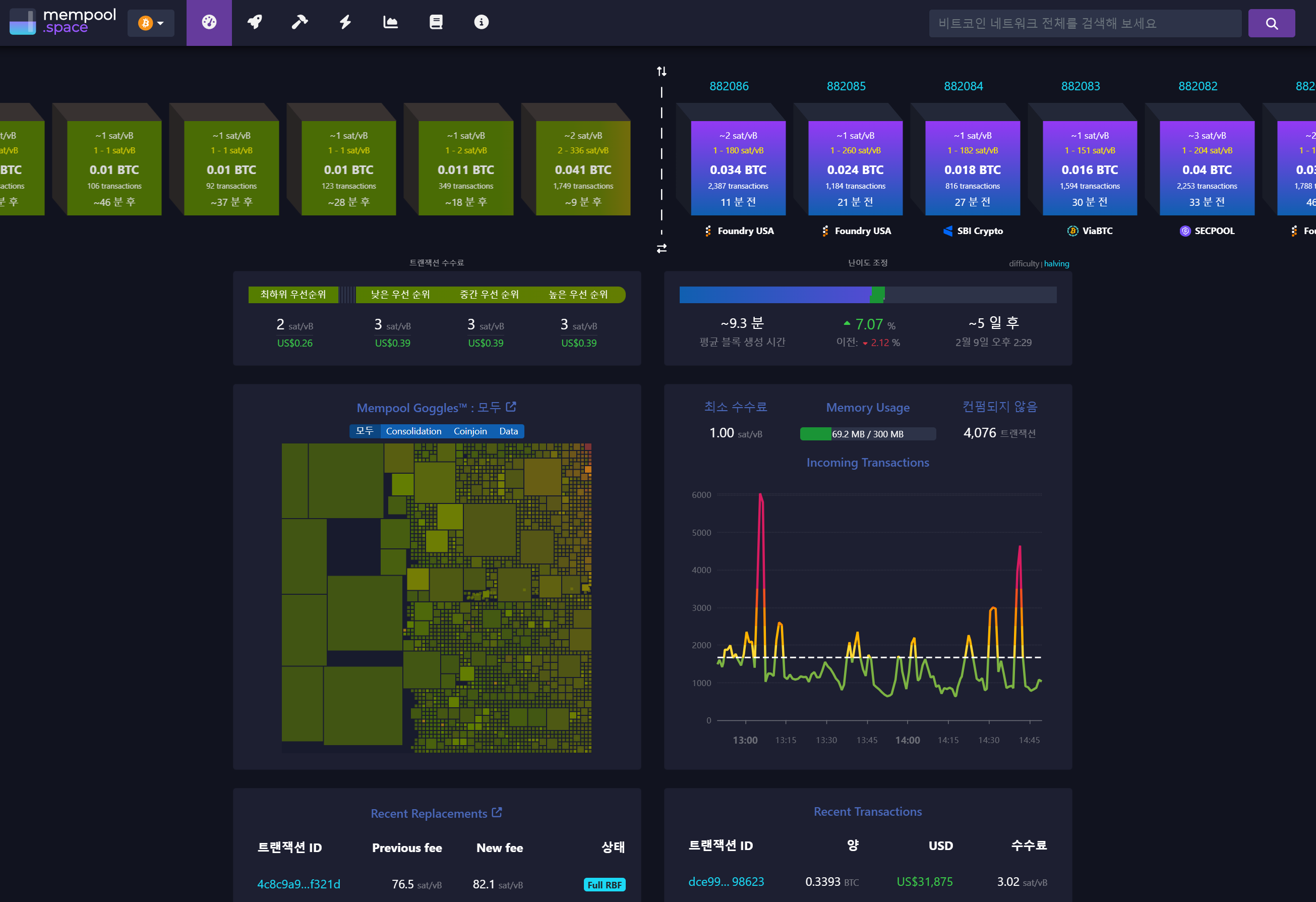Open the Accelerator rocket icon
1316x902 pixels.
click(x=255, y=23)
